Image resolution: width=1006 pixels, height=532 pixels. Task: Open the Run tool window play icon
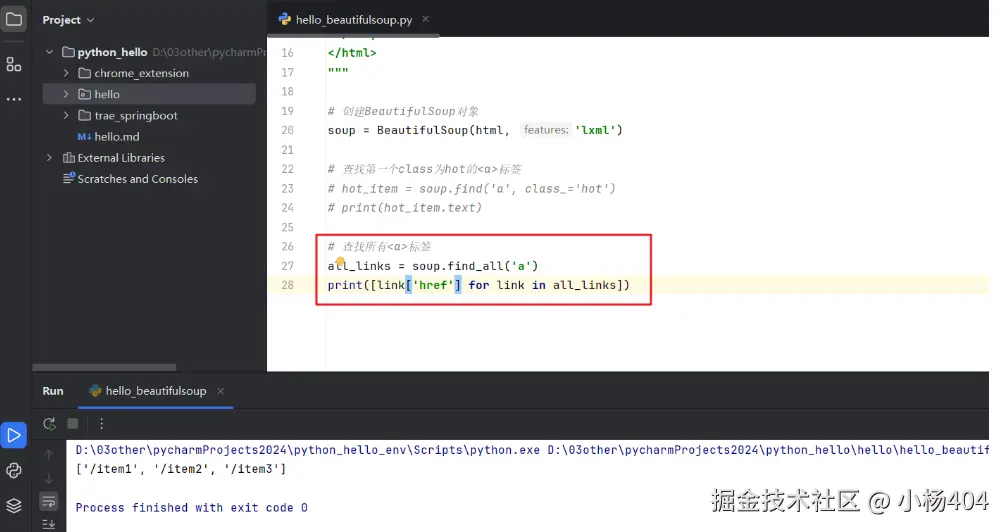point(13,435)
